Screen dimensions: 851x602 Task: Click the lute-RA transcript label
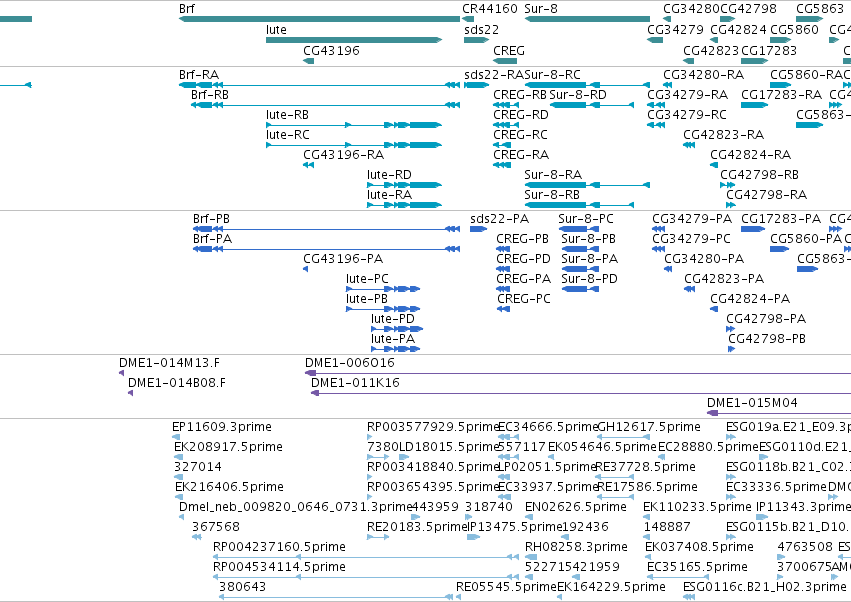(x=389, y=195)
